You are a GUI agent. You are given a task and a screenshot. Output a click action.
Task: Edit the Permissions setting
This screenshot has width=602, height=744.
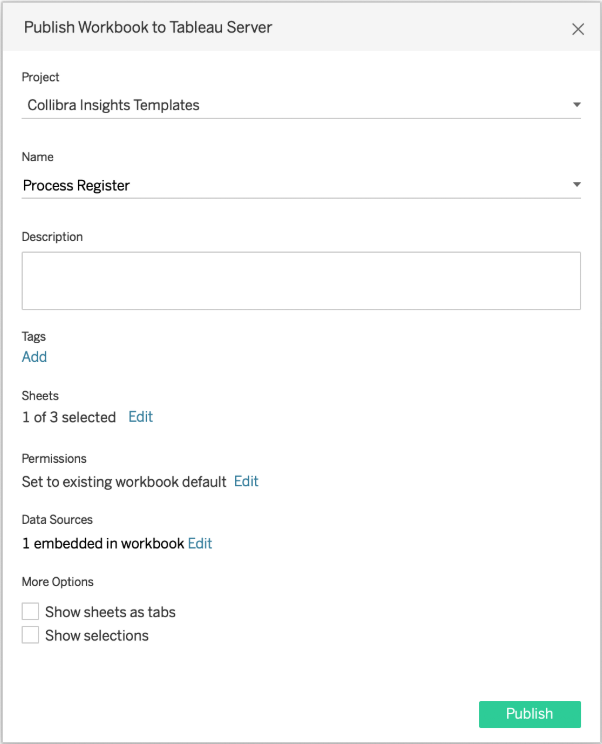(x=246, y=481)
